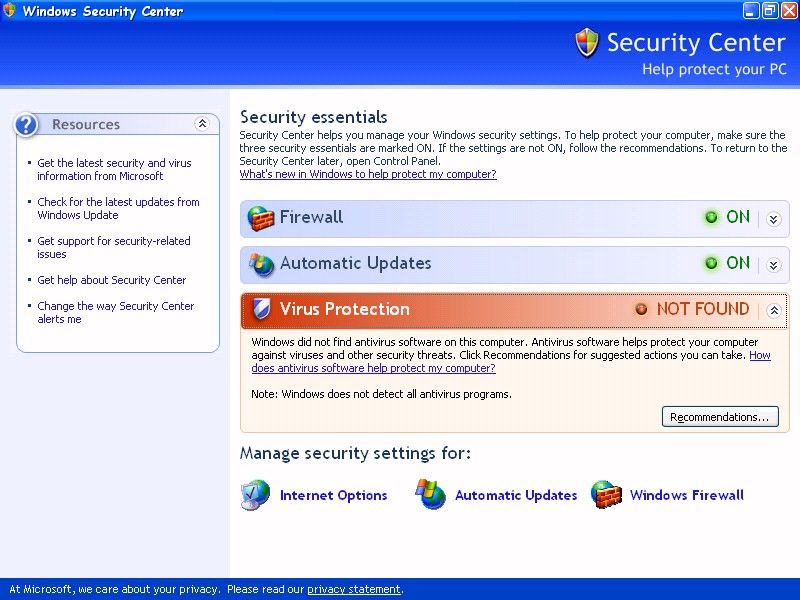Expand the Firewall section chevron
This screenshot has height=600, width=800.
pyautogui.click(x=773, y=219)
